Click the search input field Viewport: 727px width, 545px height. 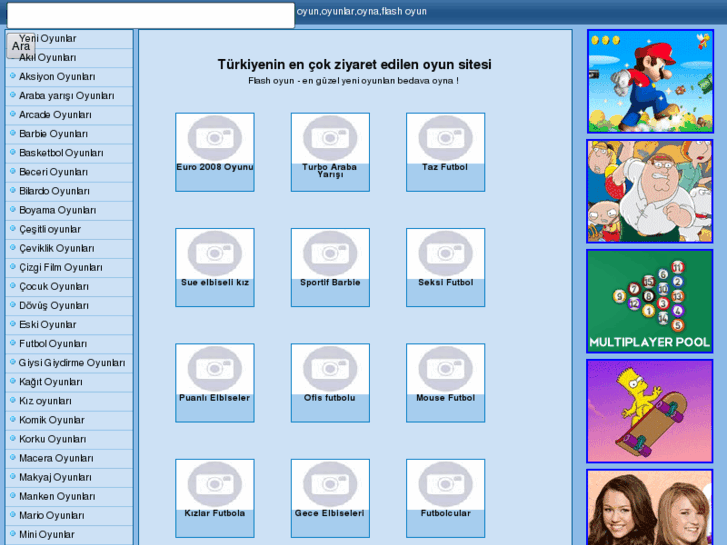click(x=151, y=15)
